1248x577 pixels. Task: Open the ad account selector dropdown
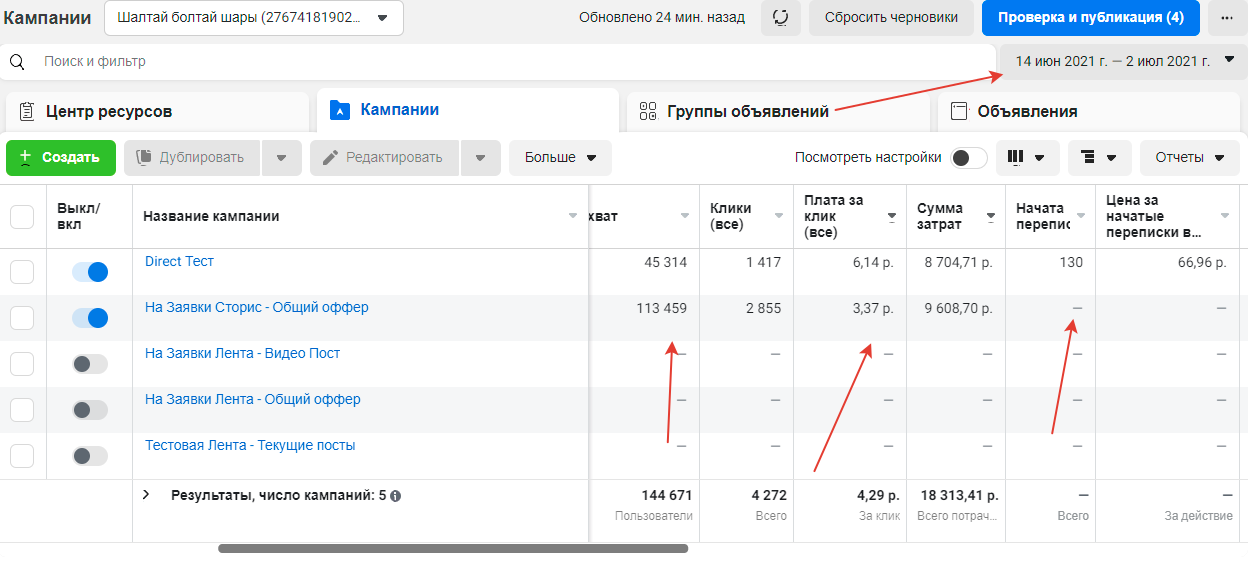pyautogui.click(x=253, y=18)
